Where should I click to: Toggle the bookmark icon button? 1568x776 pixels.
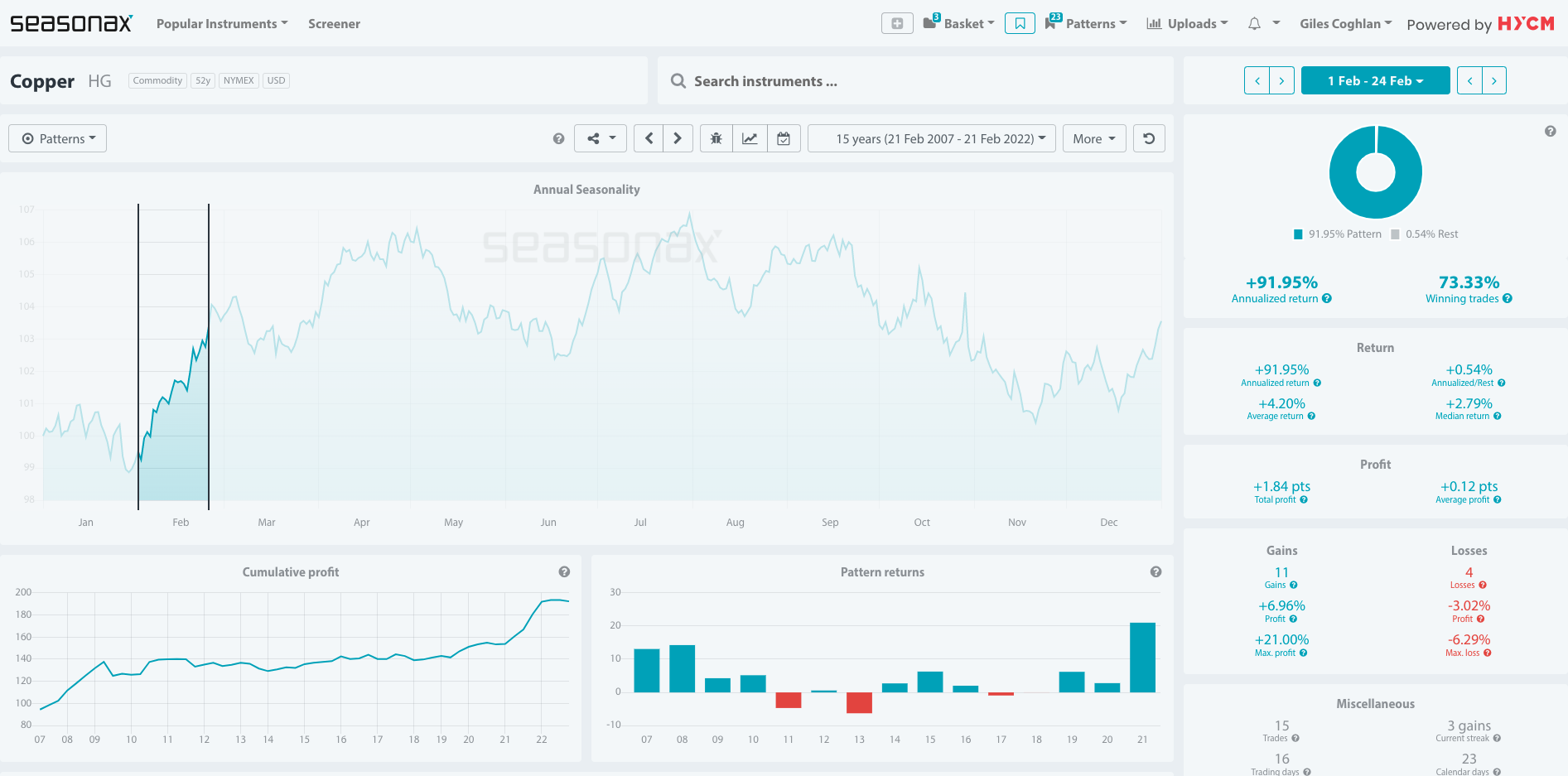click(x=1020, y=23)
